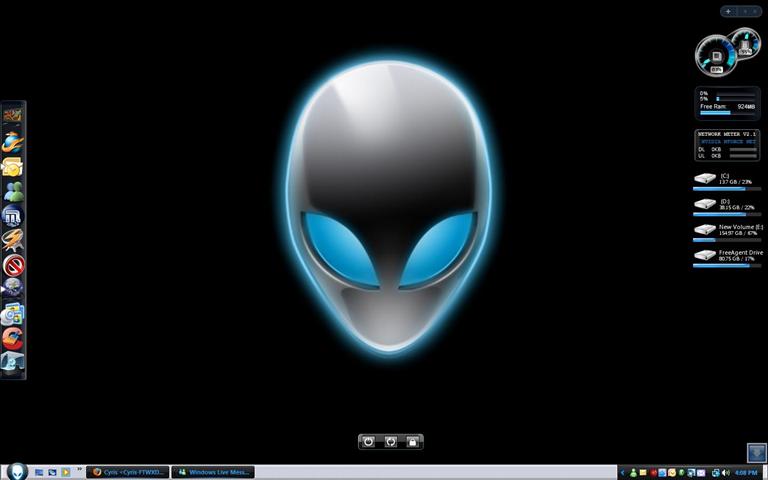The height and width of the screenshot is (480, 768).
Task: Click the globe icon in dock
Action: click(x=13, y=288)
